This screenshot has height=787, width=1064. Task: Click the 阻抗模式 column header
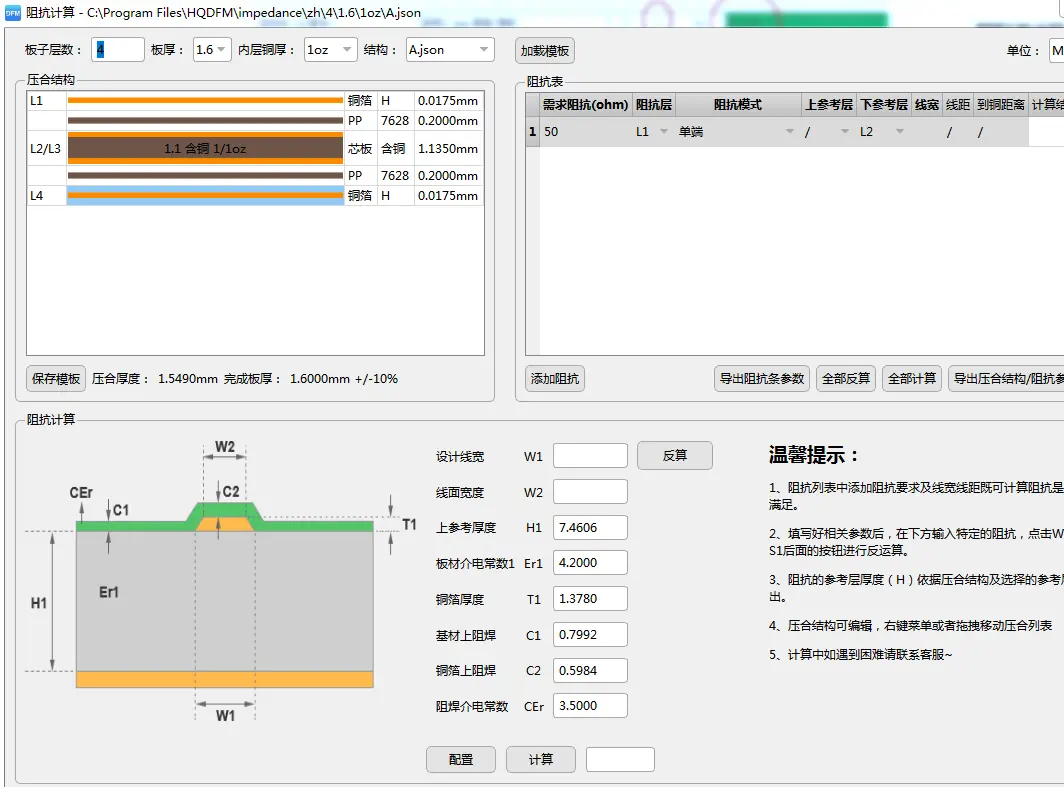point(738,104)
